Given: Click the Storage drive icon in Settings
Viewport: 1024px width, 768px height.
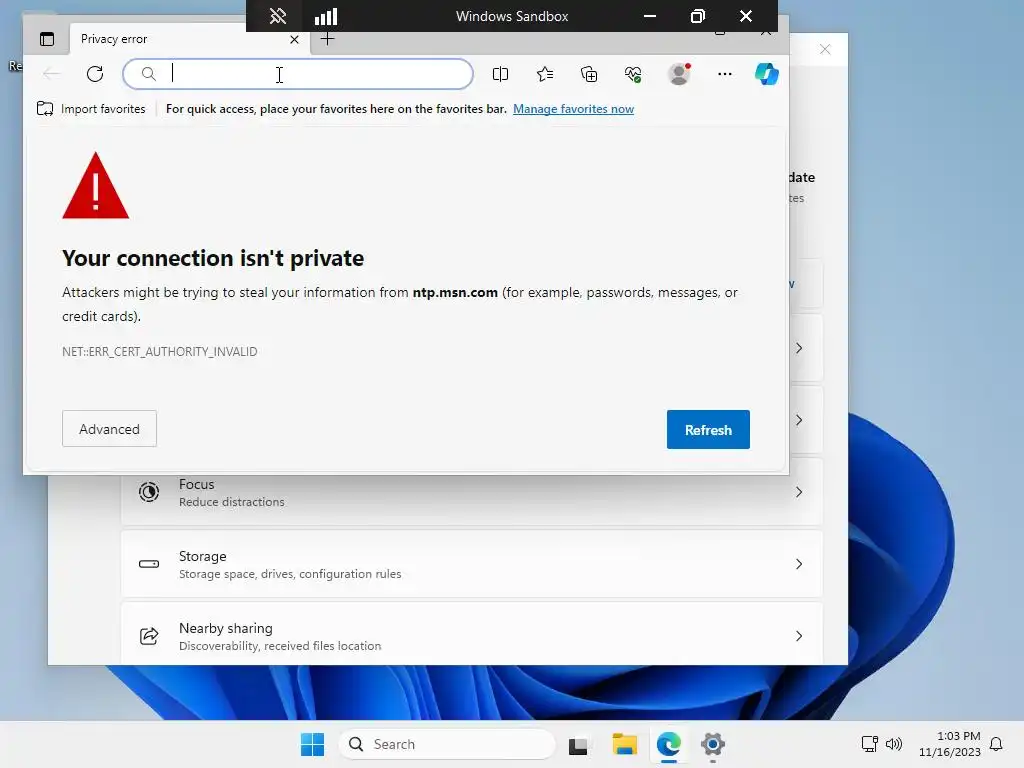Looking at the screenshot, I should point(149,564).
